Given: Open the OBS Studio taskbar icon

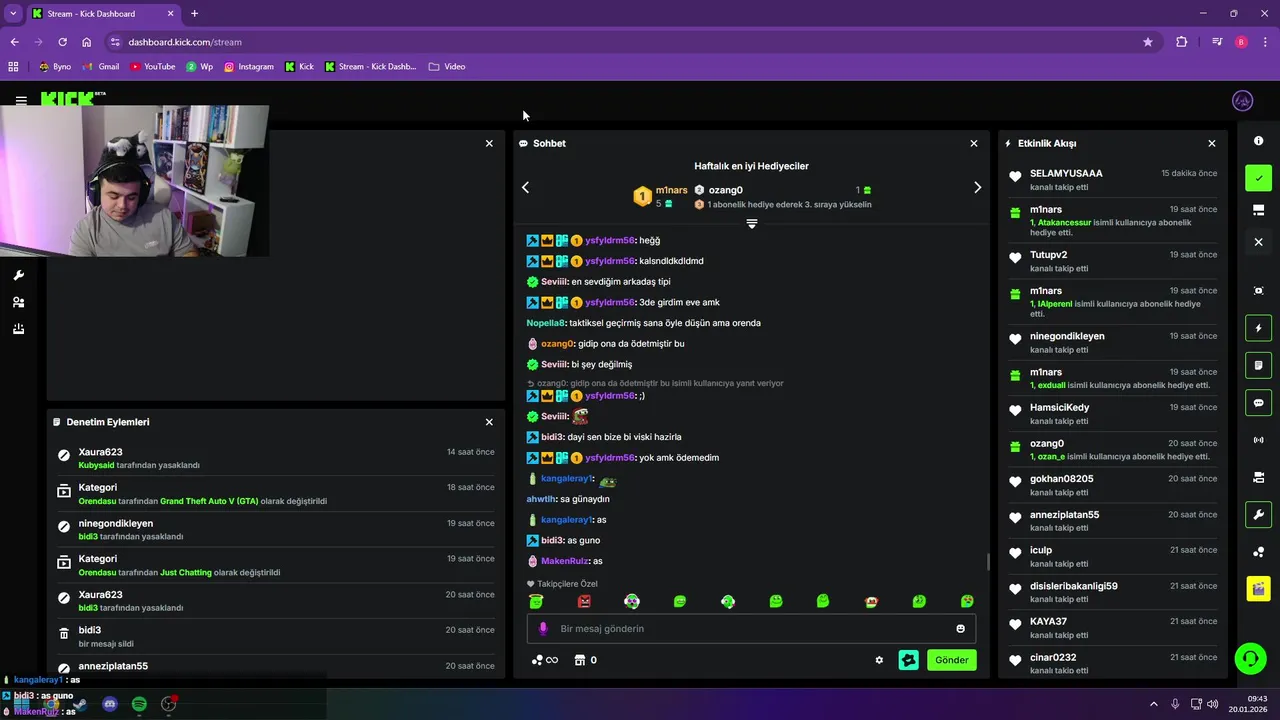Looking at the screenshot, I should pyautogui.click(x=169, y=704).
